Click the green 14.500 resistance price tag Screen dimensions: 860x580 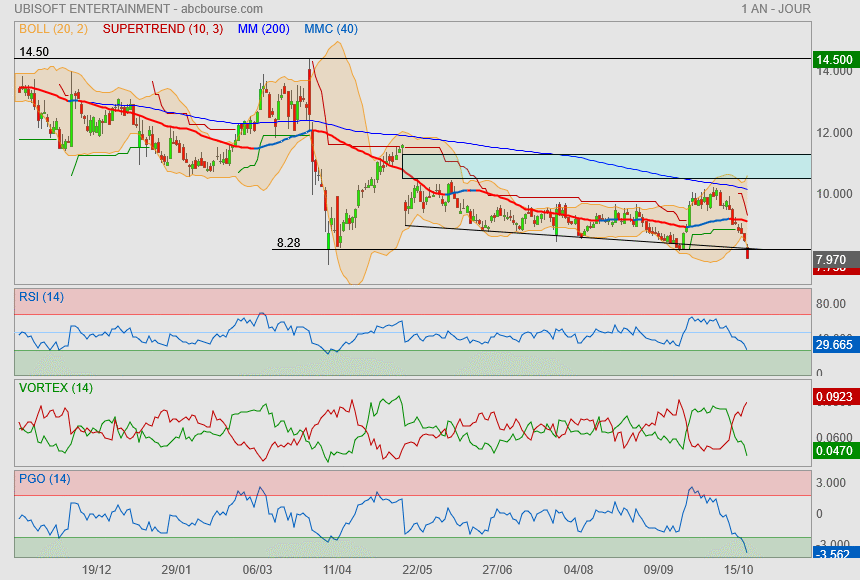(x=835, y=60)
